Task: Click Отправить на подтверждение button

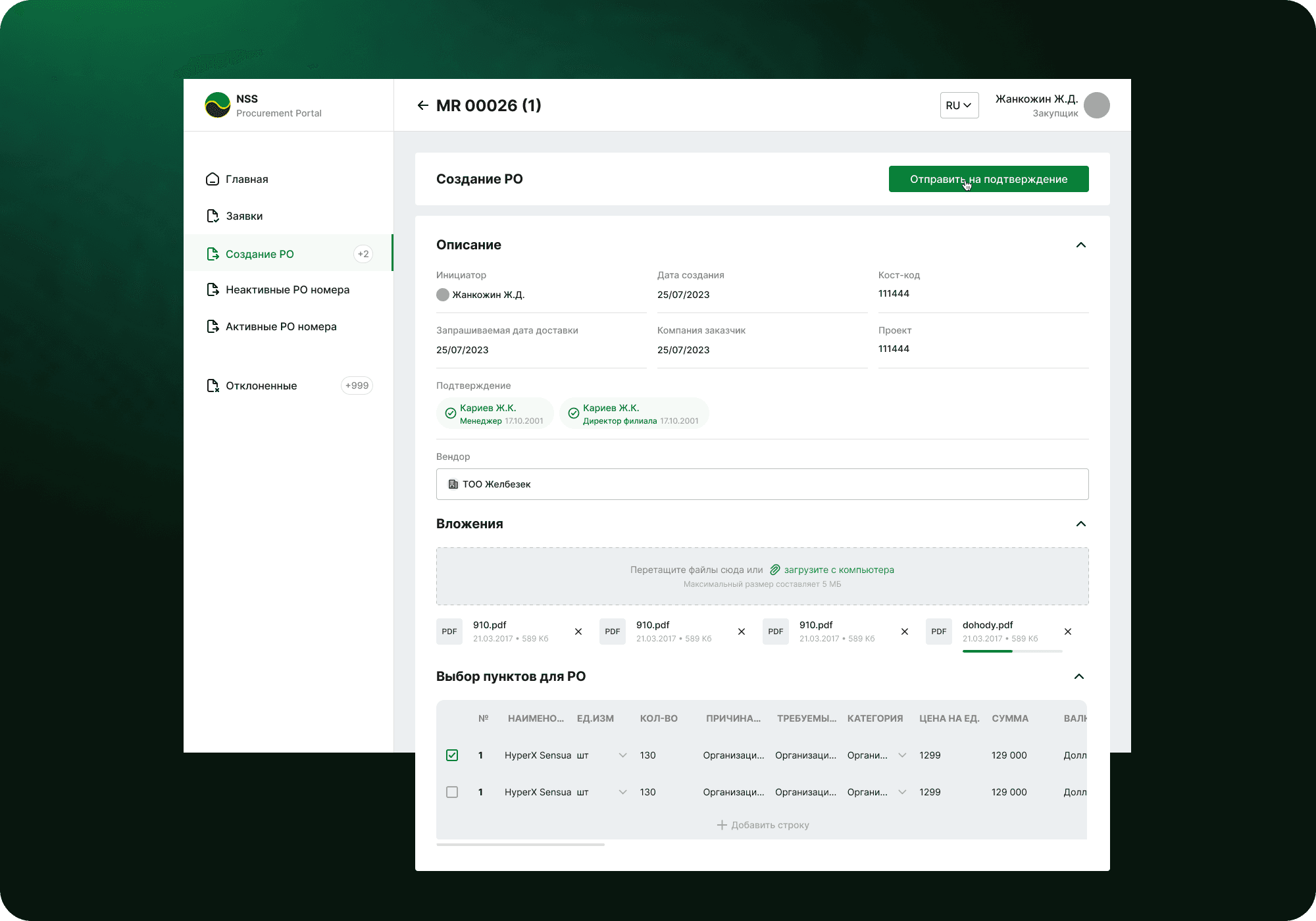Action: pos(988,179)
